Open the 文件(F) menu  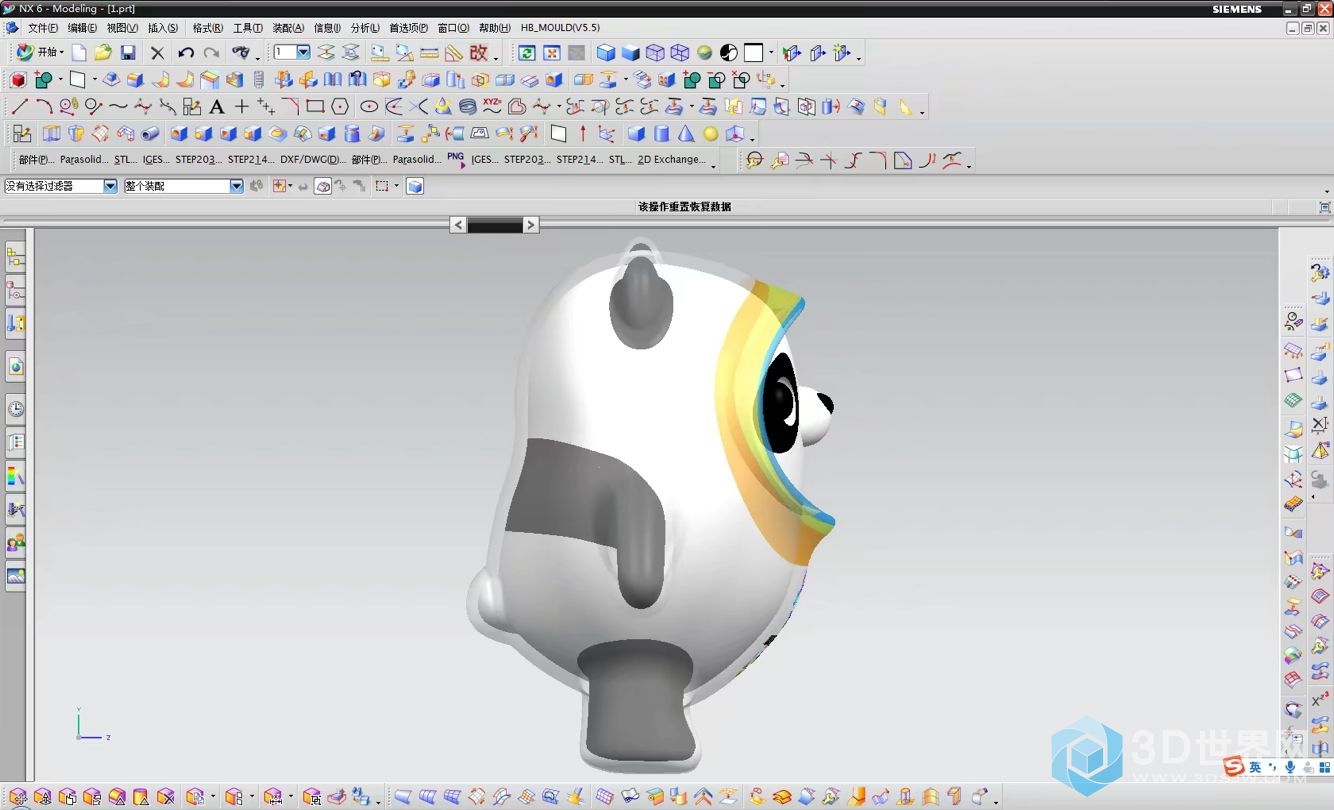click(x=43, y=28)
